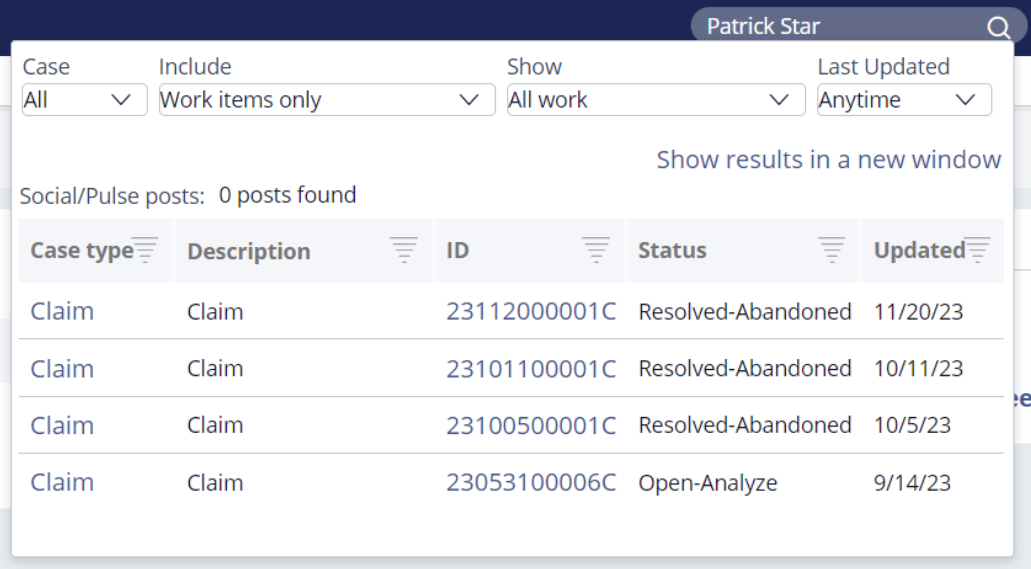
Task: Open the Show dropdown All work
Action: 656,100
